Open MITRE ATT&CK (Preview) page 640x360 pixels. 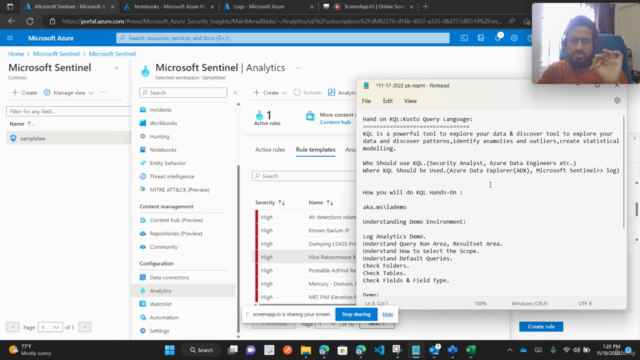179,190
